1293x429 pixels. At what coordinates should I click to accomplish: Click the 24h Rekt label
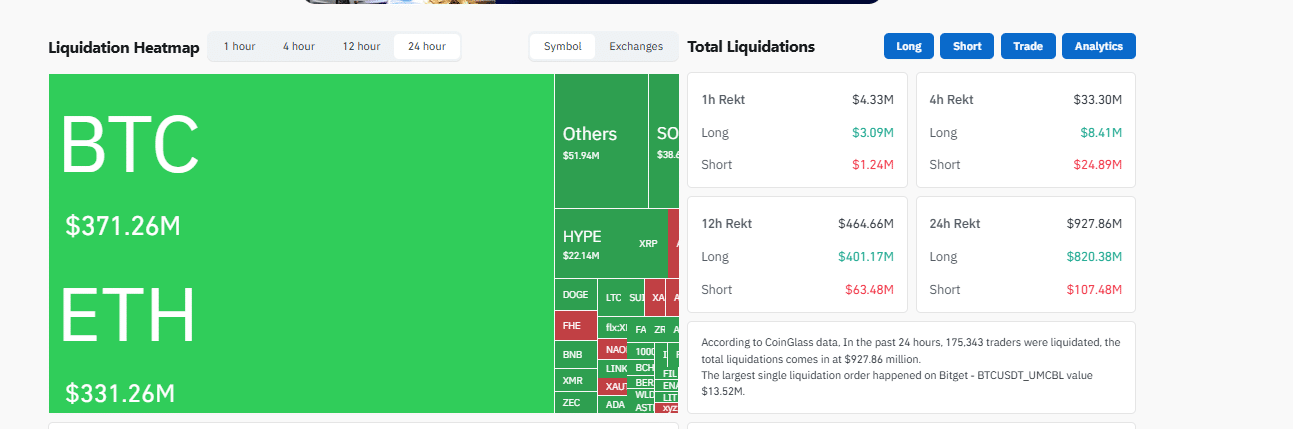click(x=955, y=224)
